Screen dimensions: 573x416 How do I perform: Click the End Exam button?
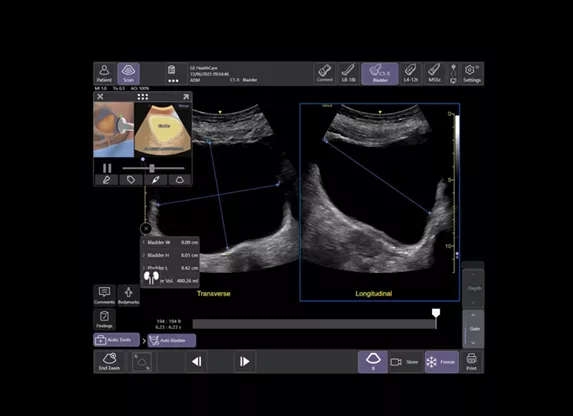[109, 362]
